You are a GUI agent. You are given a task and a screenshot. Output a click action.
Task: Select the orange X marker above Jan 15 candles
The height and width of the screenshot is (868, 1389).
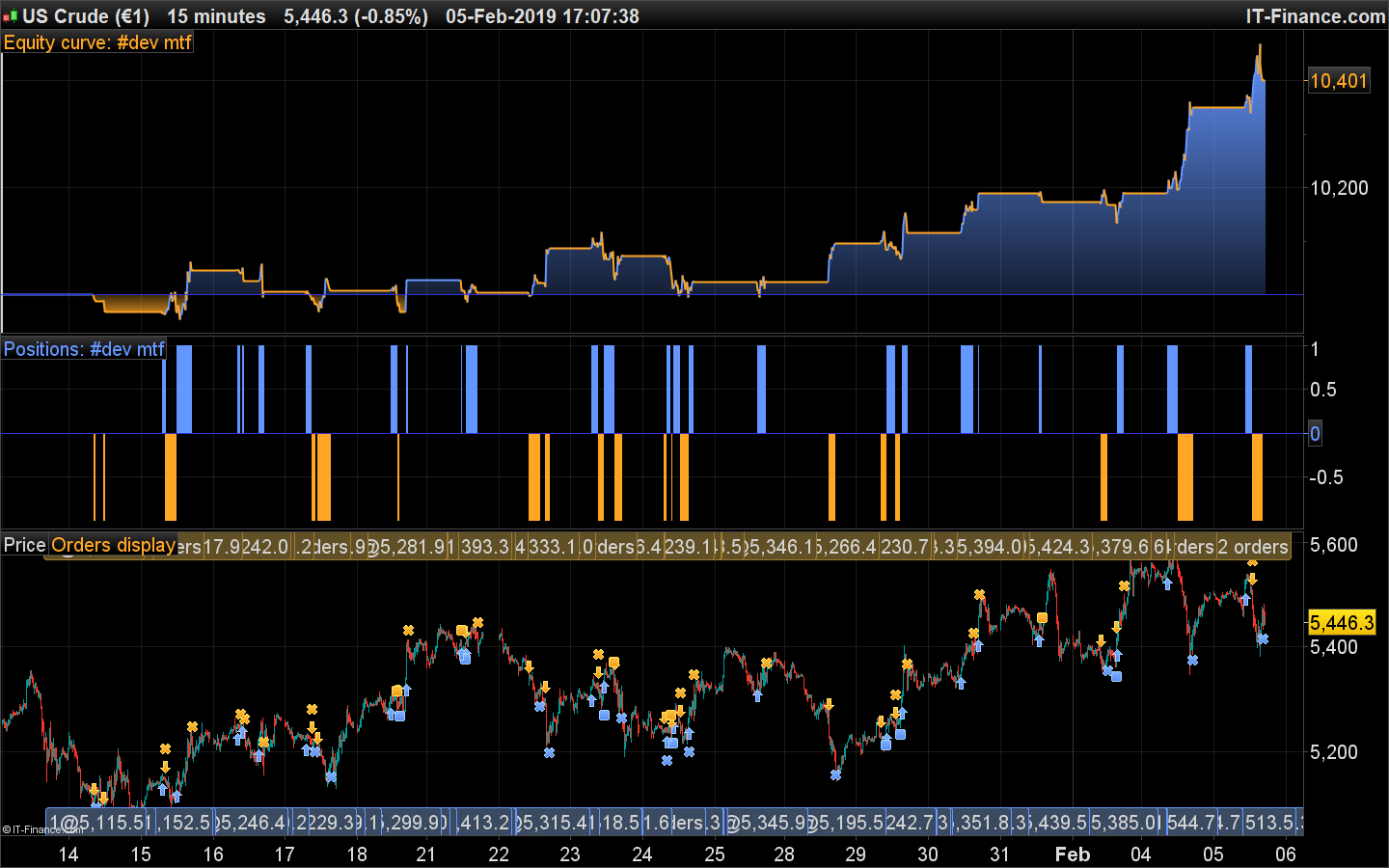[x=165, y=748]
